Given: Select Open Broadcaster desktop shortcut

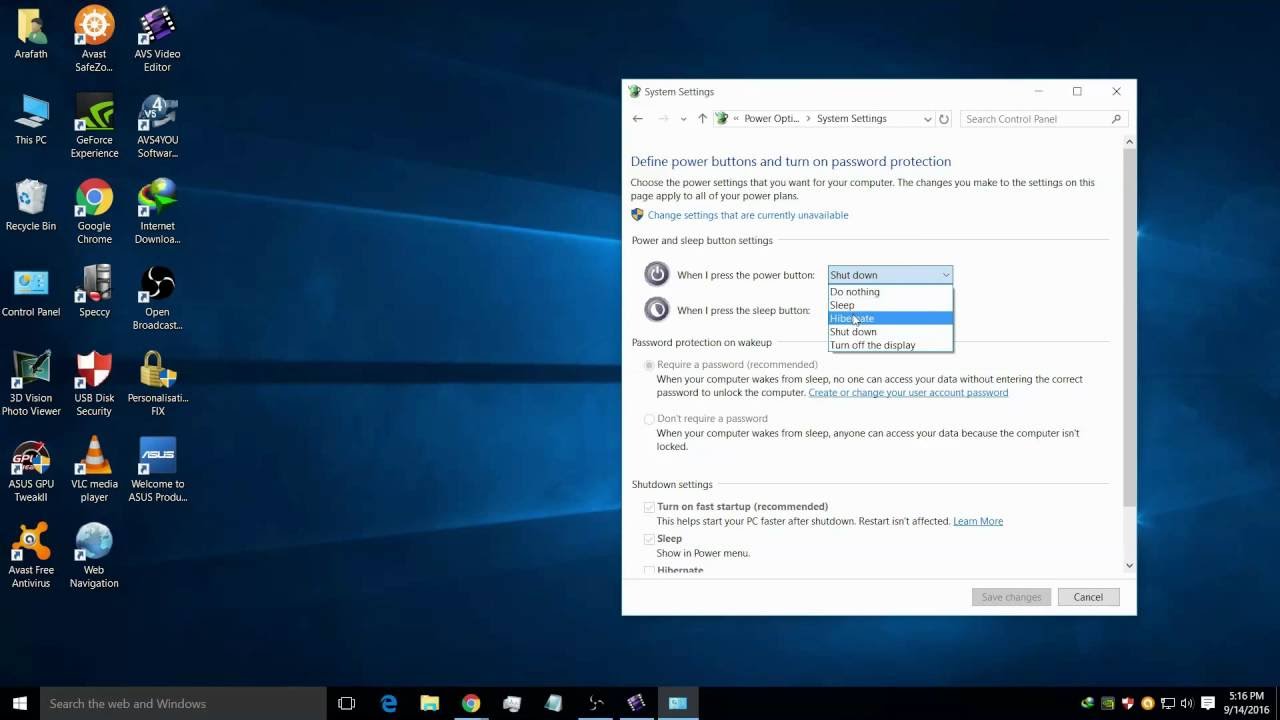Looking at the screenshot, I should [157, 298].
